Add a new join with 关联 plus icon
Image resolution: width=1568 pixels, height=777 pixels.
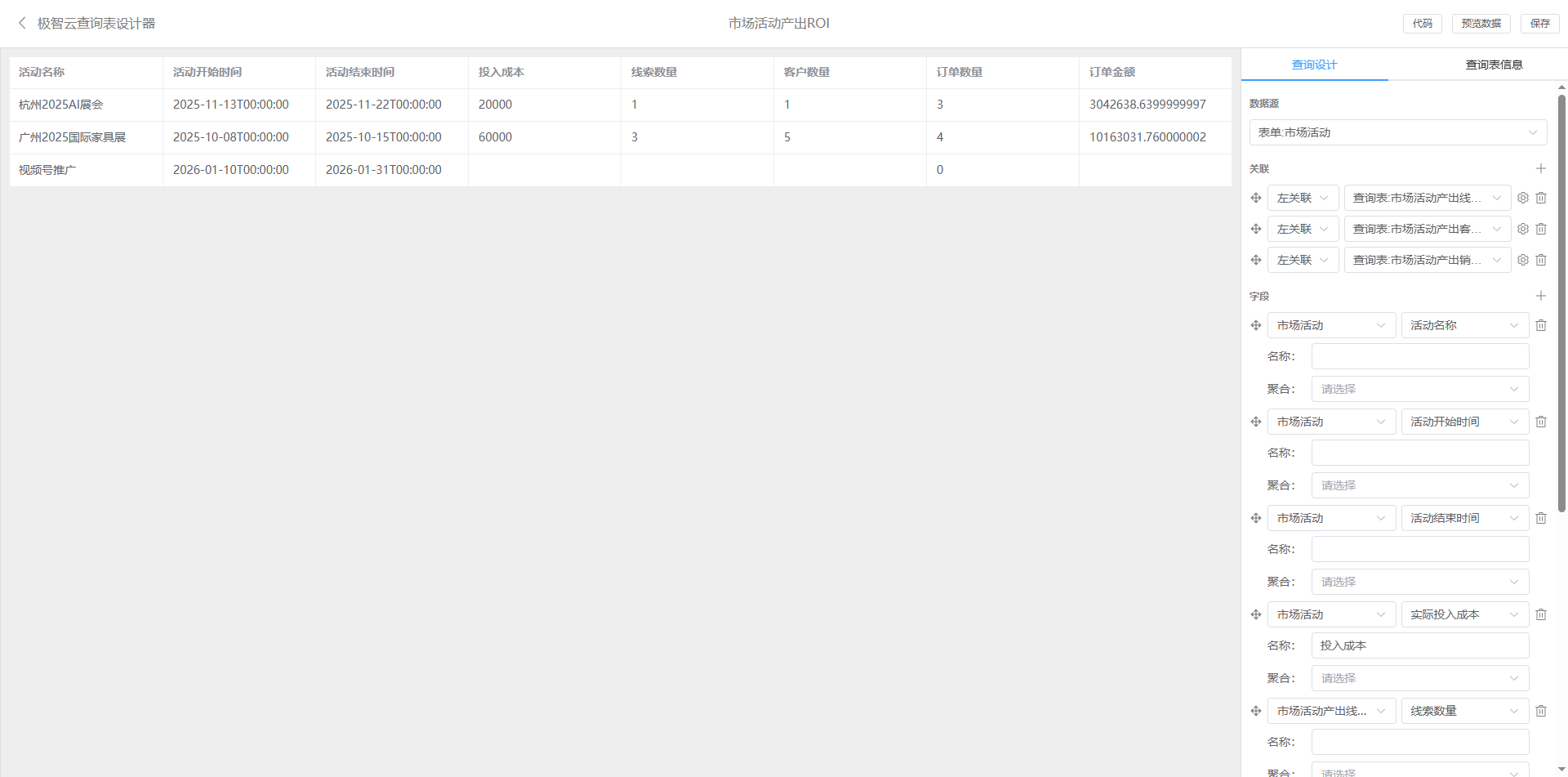(x=1540, y=168)
